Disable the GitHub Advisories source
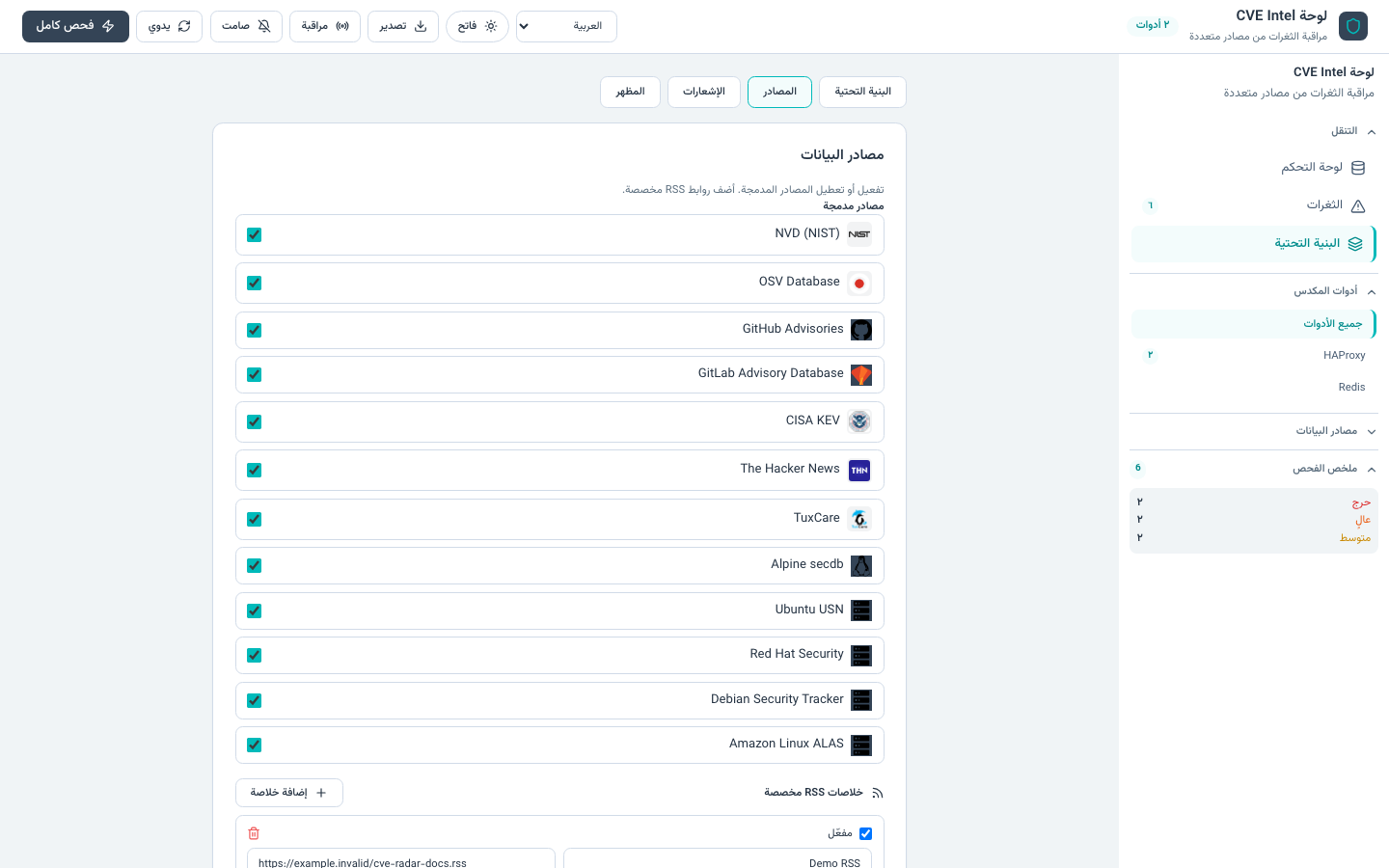This screenshot has width=1389, height=868. click(x=255, y=330)
